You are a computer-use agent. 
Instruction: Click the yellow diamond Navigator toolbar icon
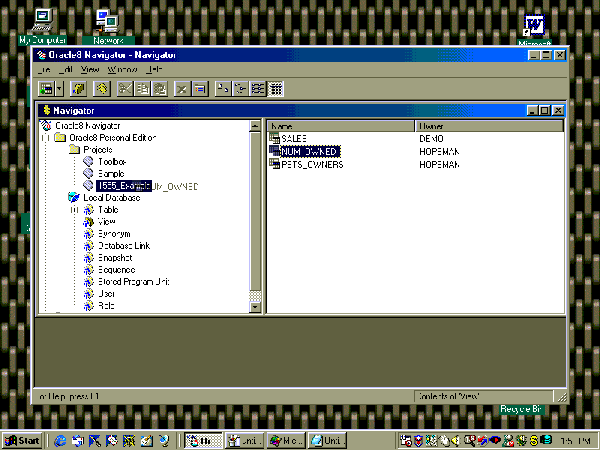point(102,89)
